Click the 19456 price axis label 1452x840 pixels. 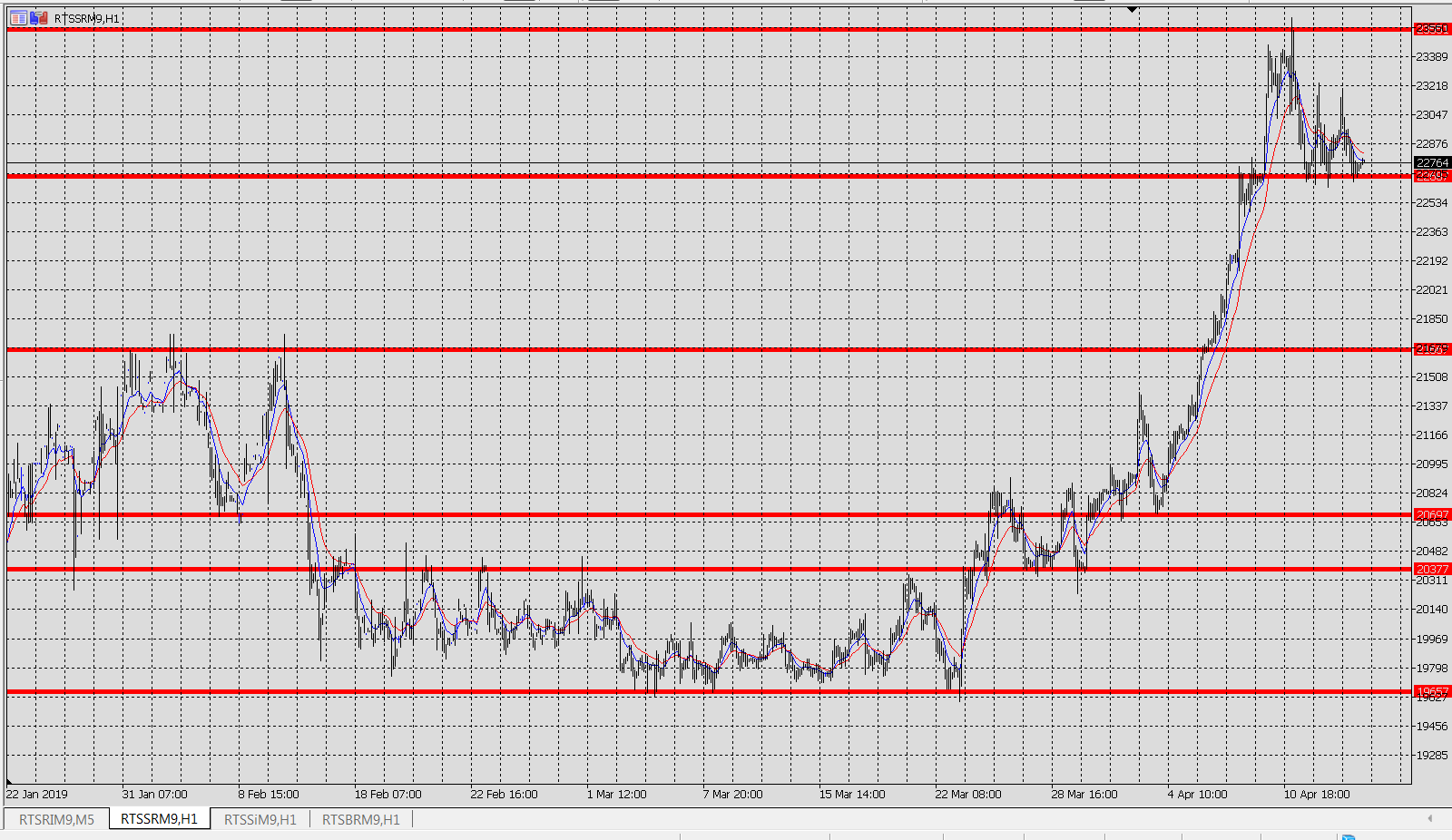coord(1432,727)
